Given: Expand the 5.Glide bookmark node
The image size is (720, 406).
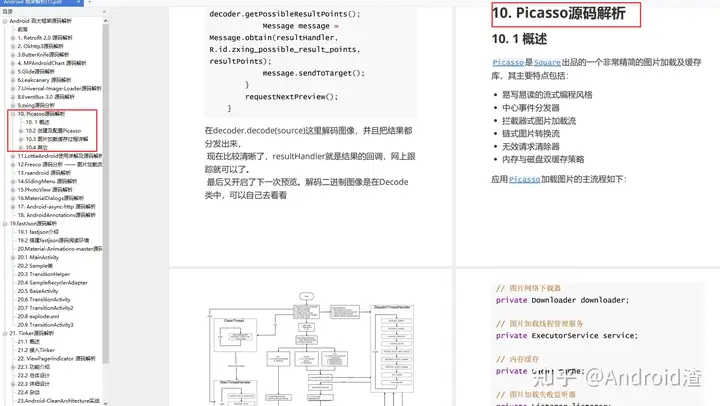Looking at the screenshot, I should [x=13, y=72].
